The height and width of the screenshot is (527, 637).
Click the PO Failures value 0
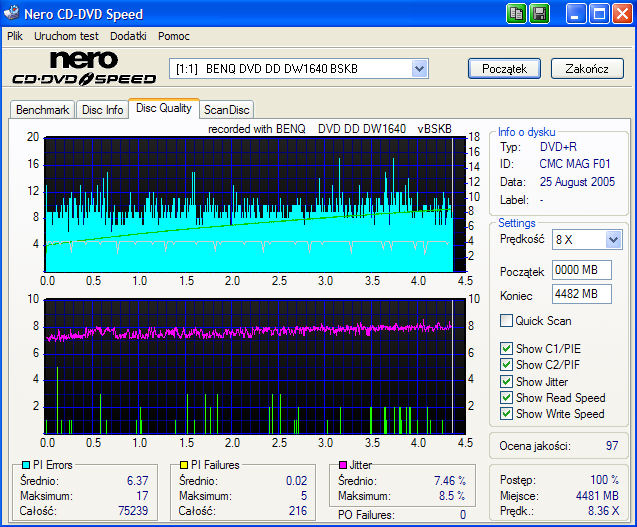click(x=463, y=515)
